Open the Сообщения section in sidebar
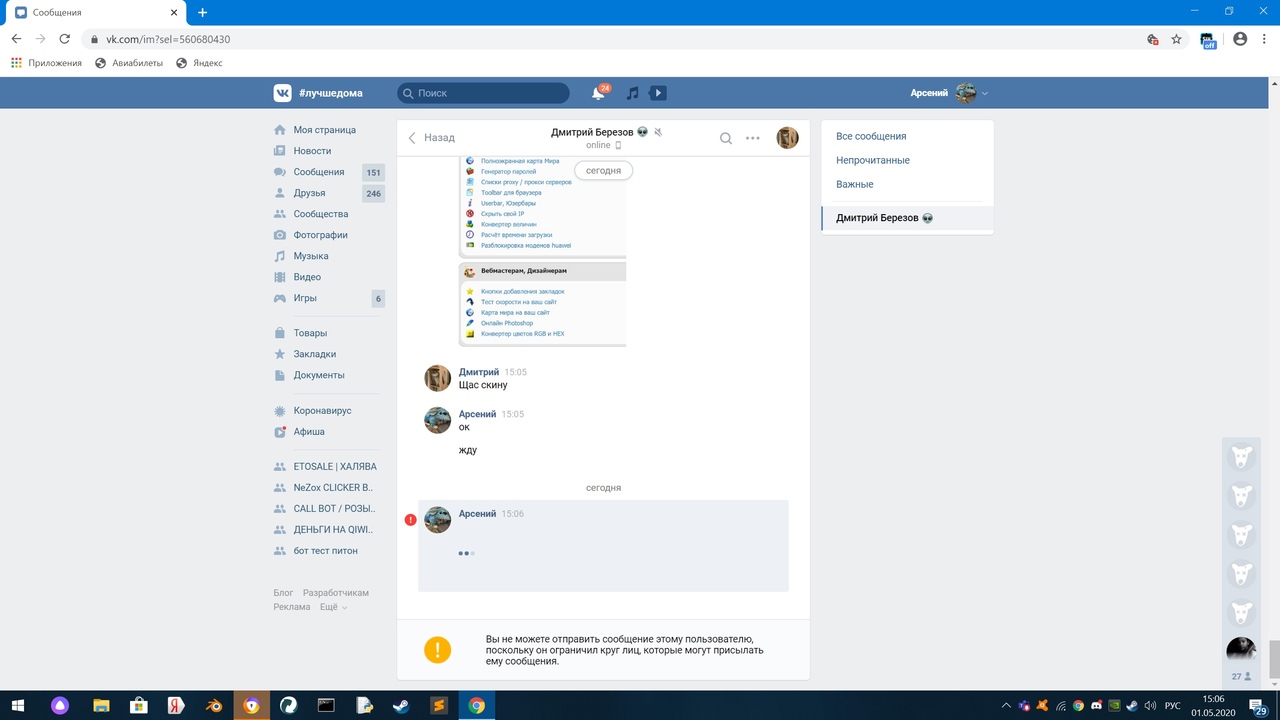 318,172
